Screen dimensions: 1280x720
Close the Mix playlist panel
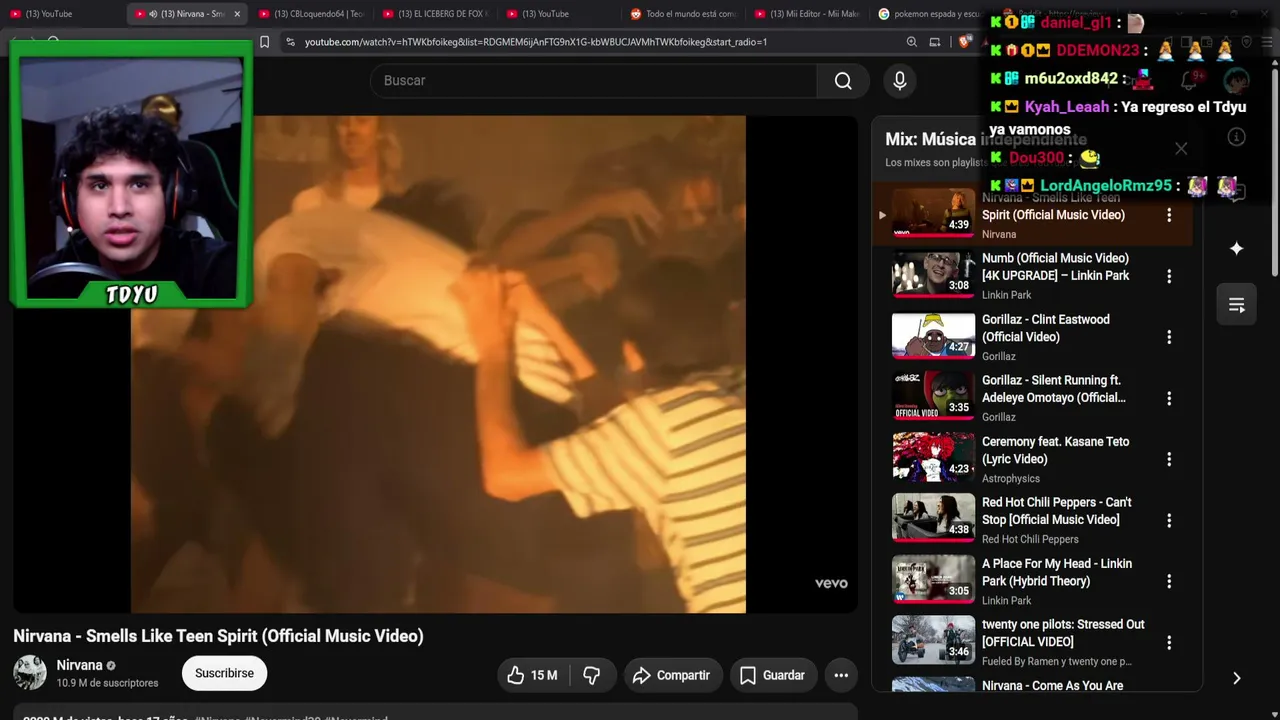(1181, 148)
